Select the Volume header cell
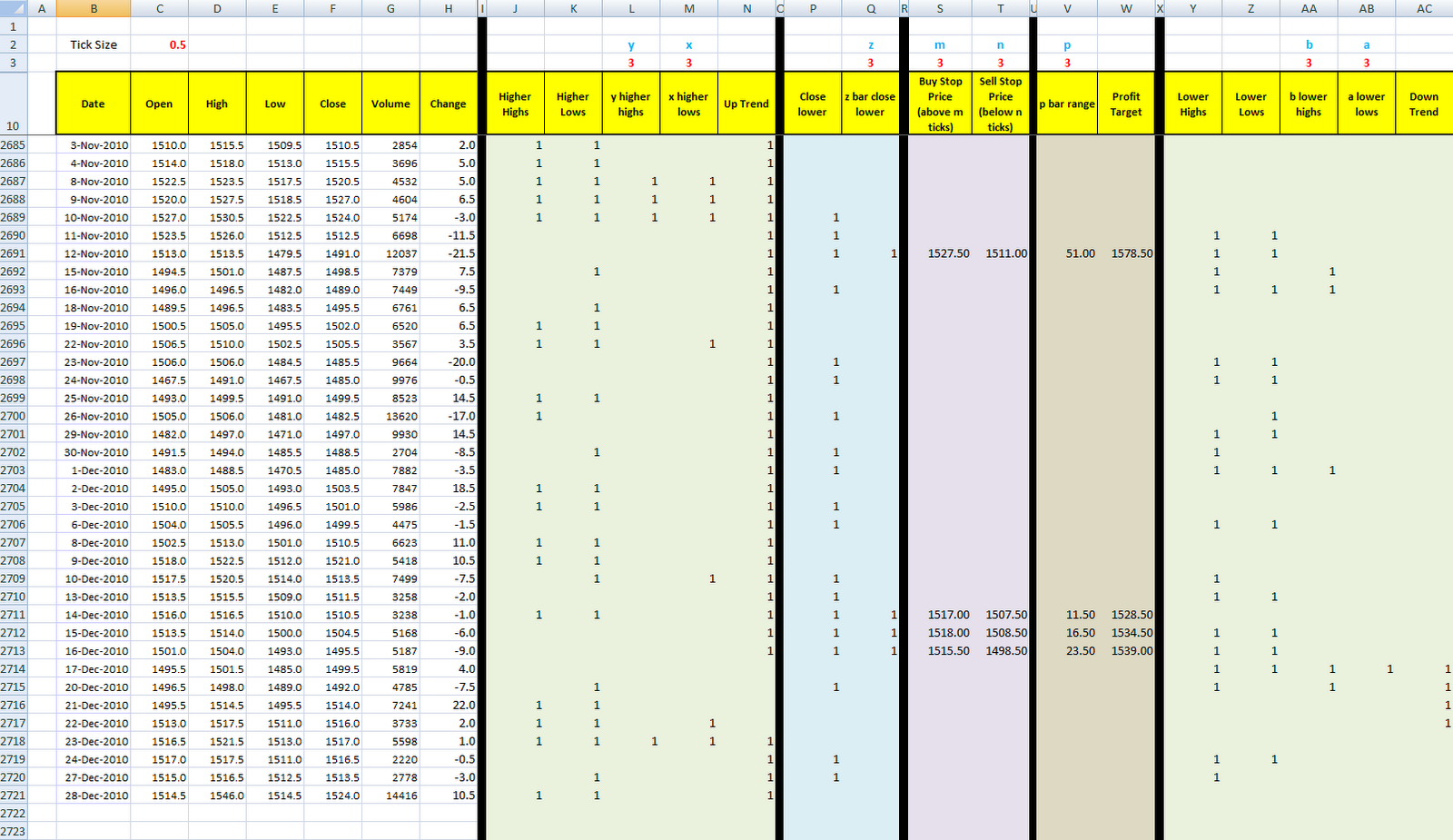Viewport: 1453px width, 840px height. pos(390,103)
